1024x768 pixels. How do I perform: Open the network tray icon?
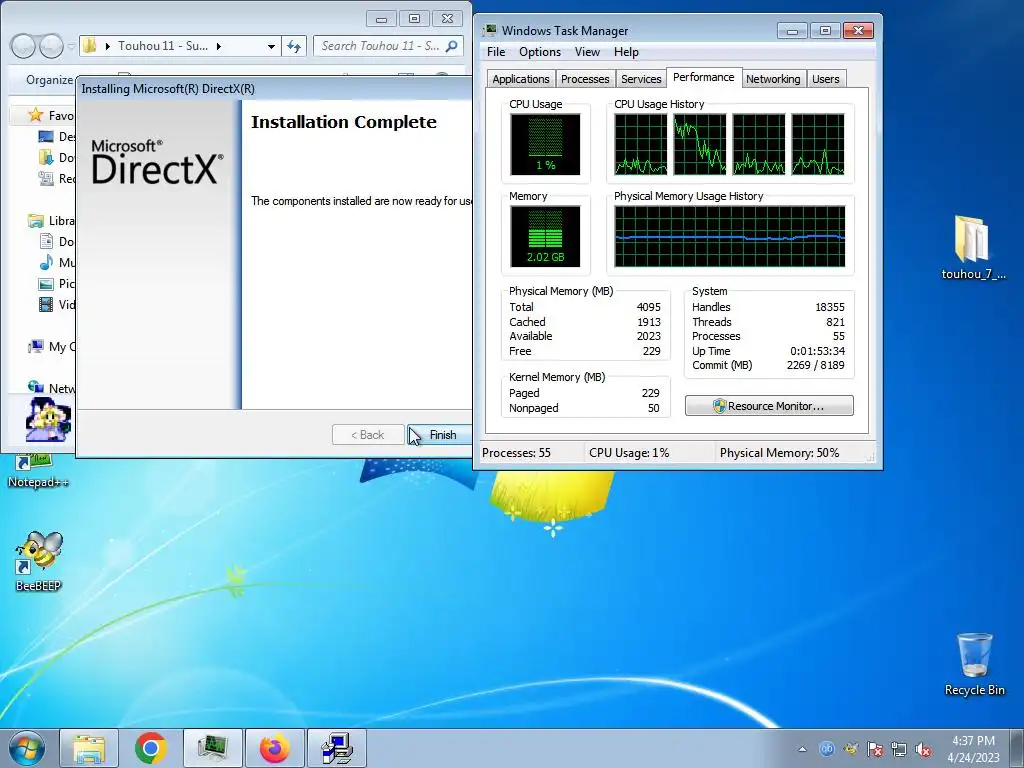(x=899, y=749)
